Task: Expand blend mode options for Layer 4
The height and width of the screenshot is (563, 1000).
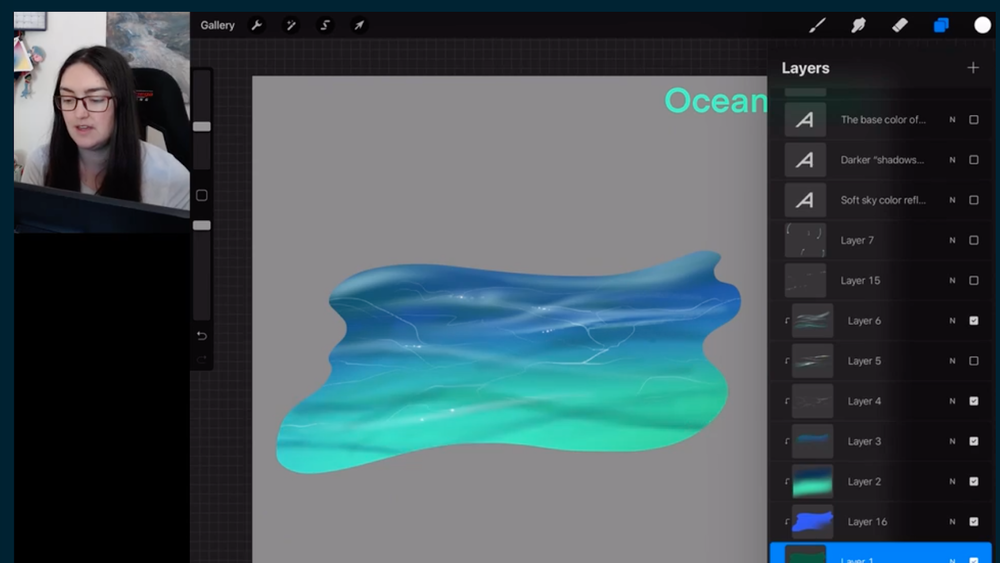Action: [x=952, y=401]
